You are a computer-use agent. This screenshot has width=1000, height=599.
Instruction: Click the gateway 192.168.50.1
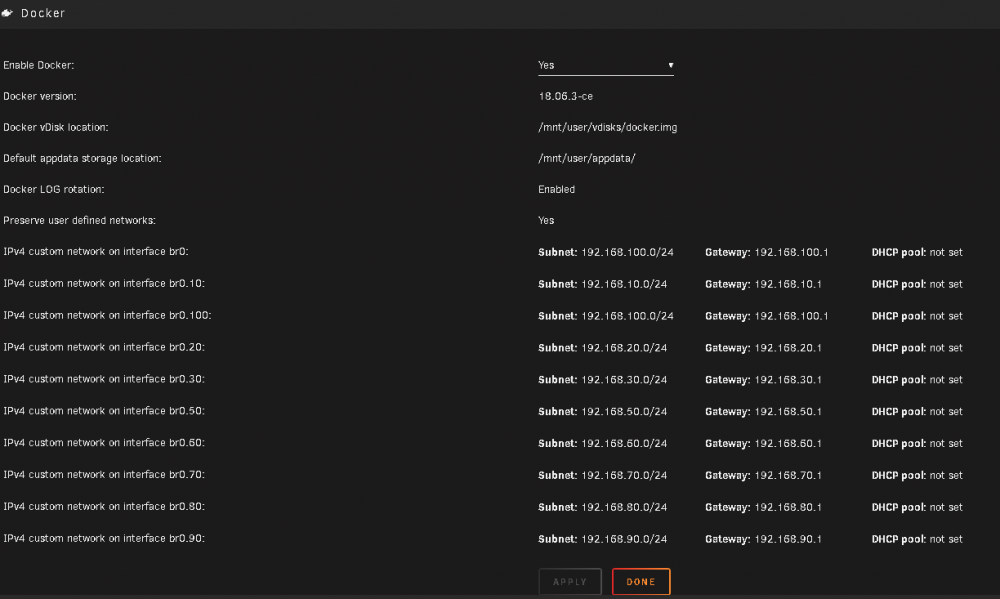point(788,412)
